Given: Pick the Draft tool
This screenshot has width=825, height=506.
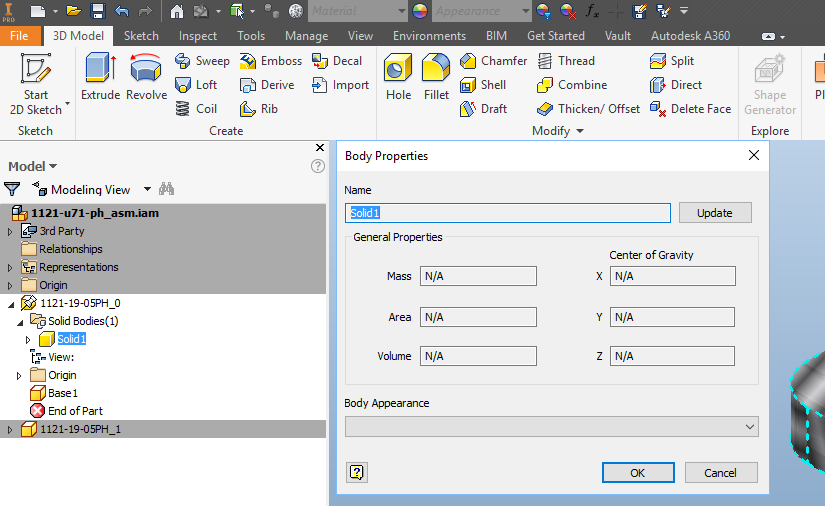Looking at the screenshot, I should (483, 109).
